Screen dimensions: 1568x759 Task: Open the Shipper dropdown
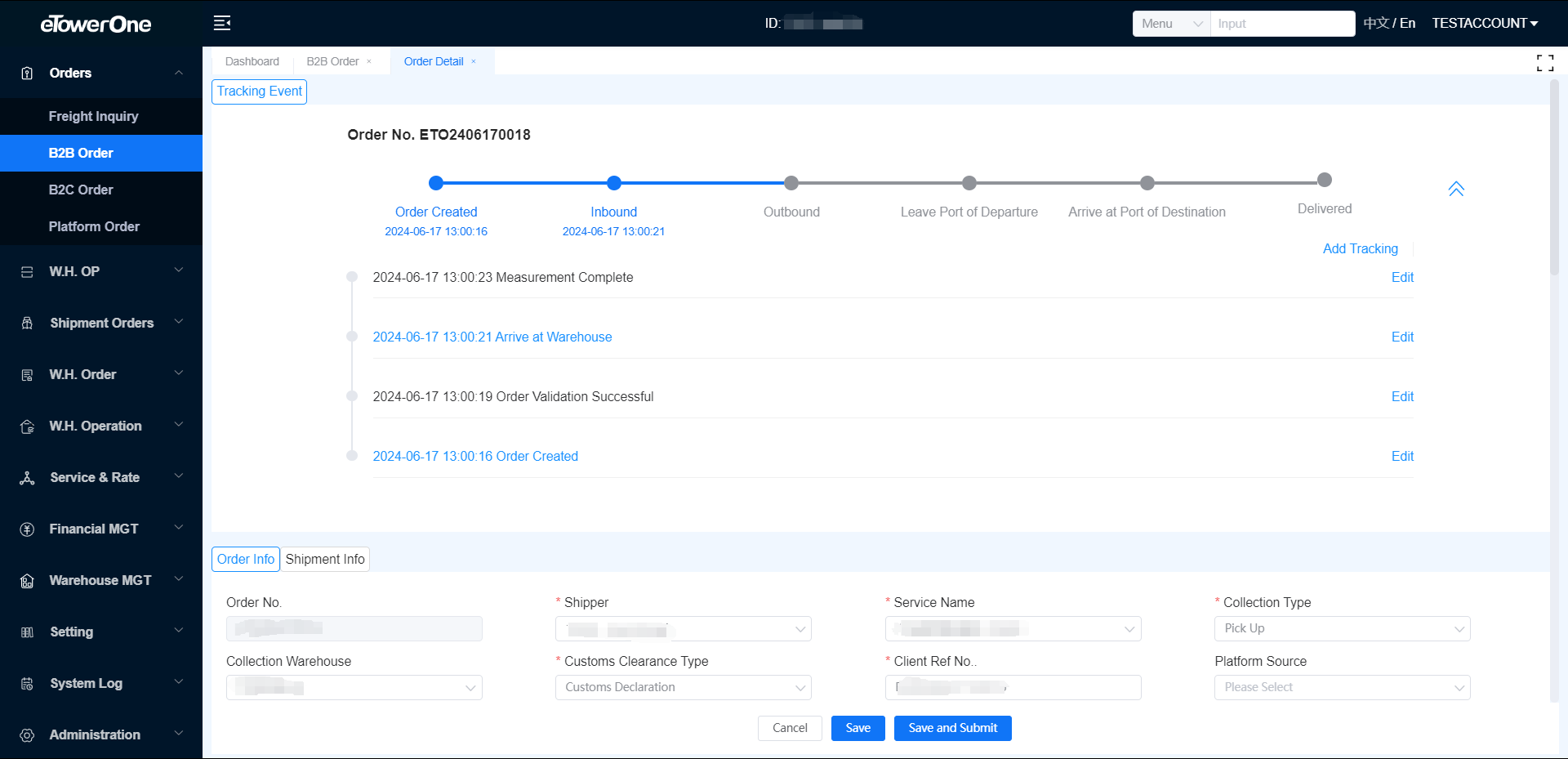coord(684,628)
